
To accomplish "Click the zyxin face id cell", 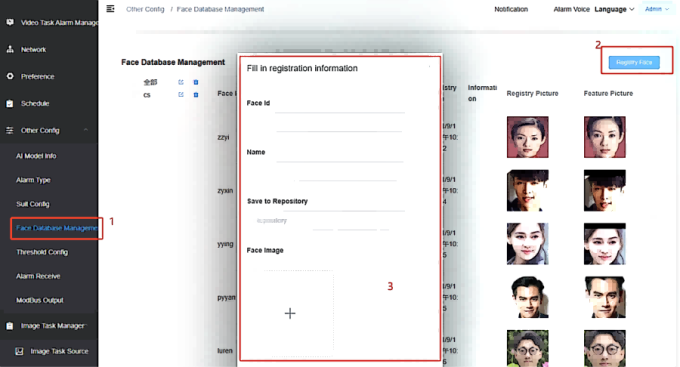I will (225, 190).
